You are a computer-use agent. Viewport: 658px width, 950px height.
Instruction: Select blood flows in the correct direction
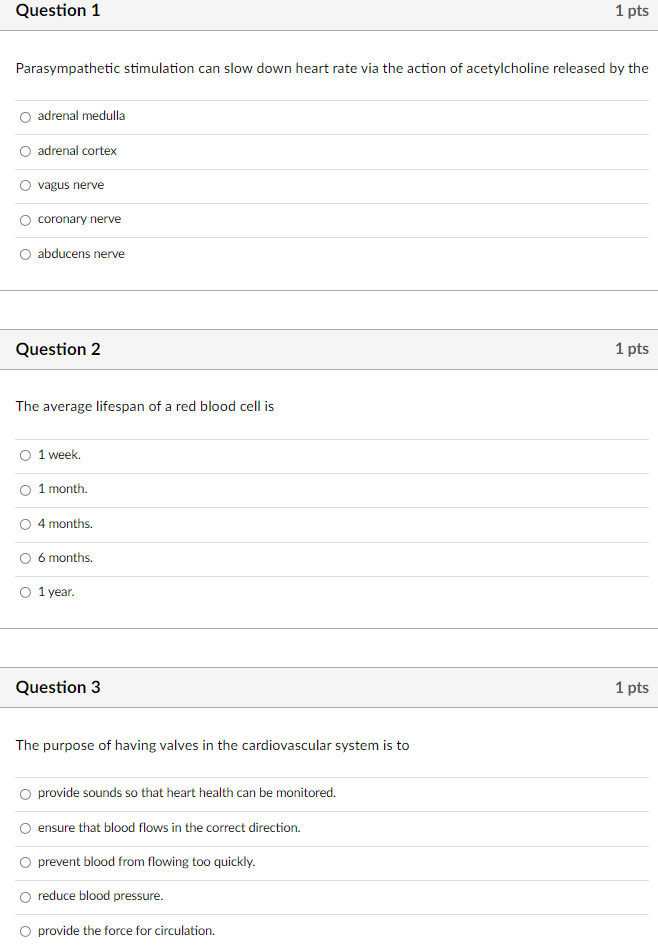pos(24,828)
